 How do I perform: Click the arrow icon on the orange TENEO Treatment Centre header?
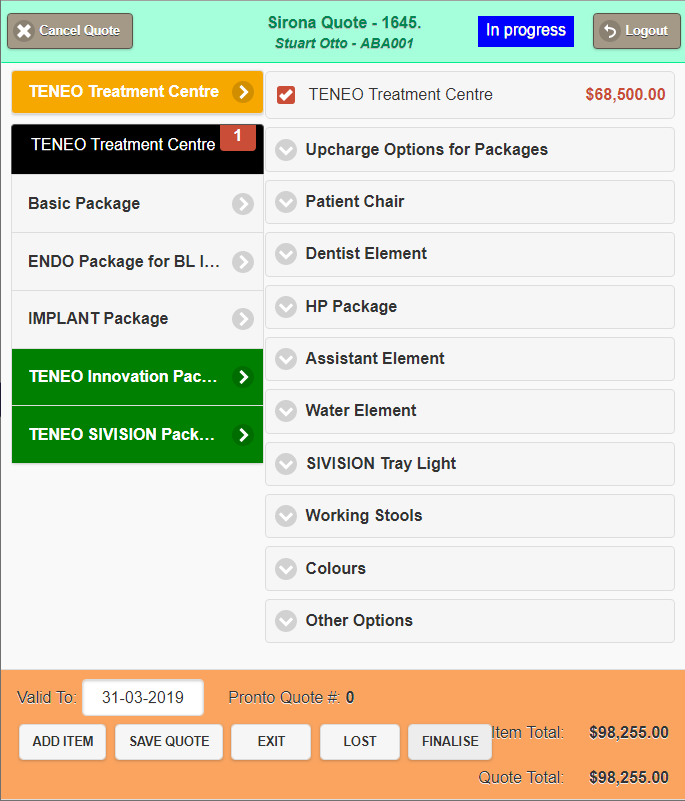(x=242, y=92)
